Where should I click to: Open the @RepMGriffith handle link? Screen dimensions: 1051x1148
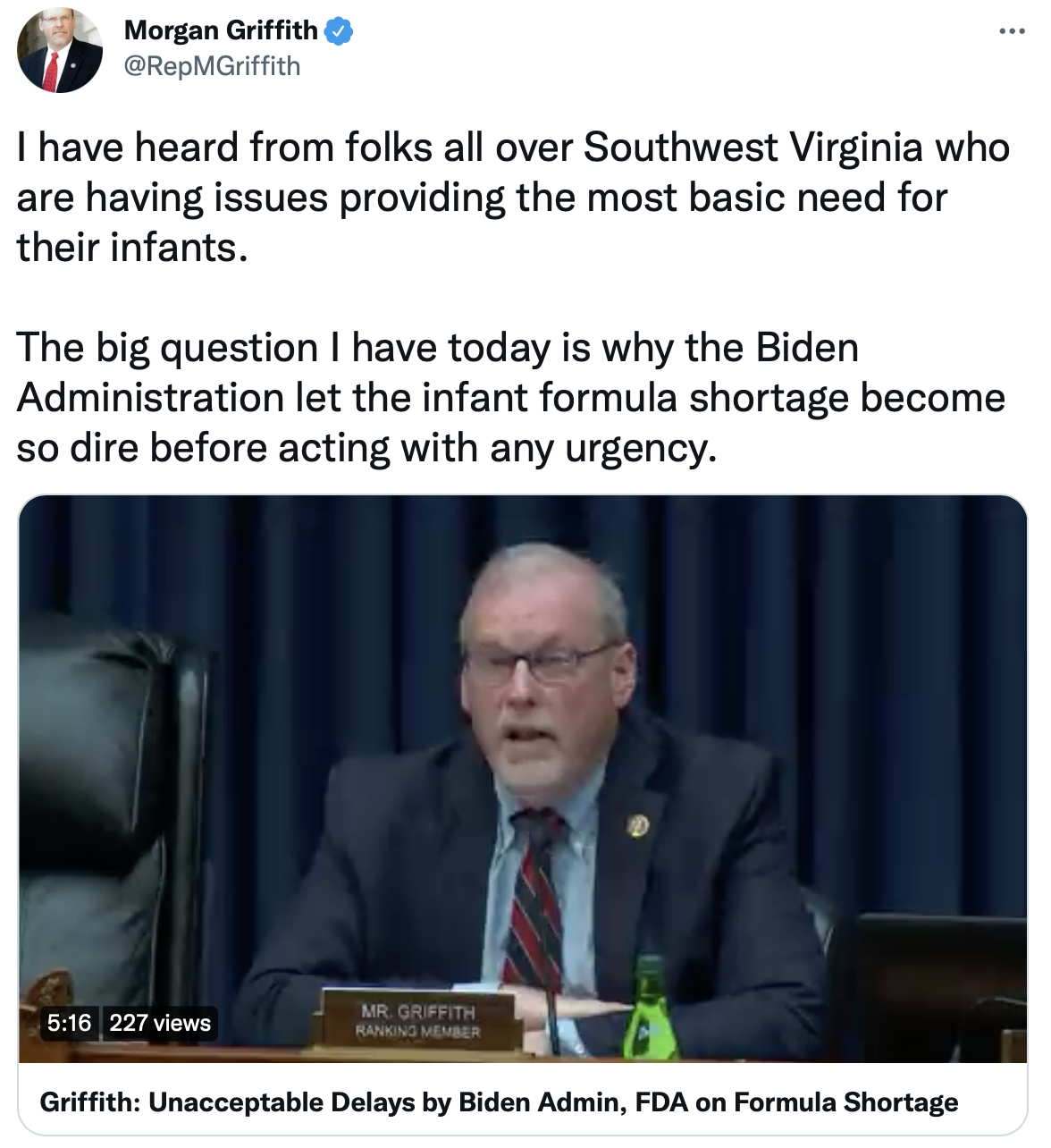point(212,66)
